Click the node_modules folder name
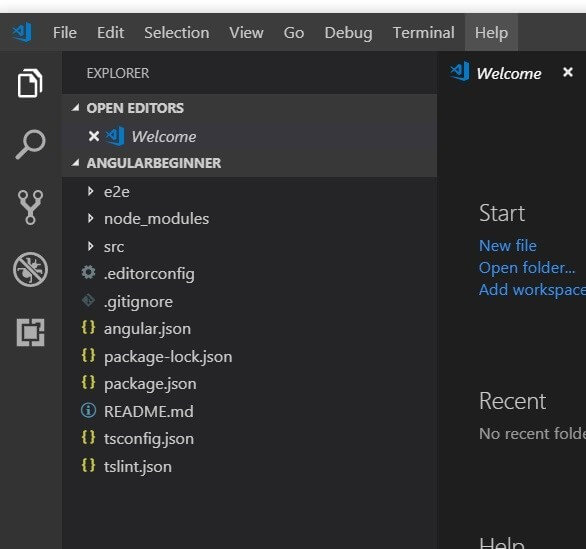Image resolution: width=586 pixels, height=549 pixels. 157,219
